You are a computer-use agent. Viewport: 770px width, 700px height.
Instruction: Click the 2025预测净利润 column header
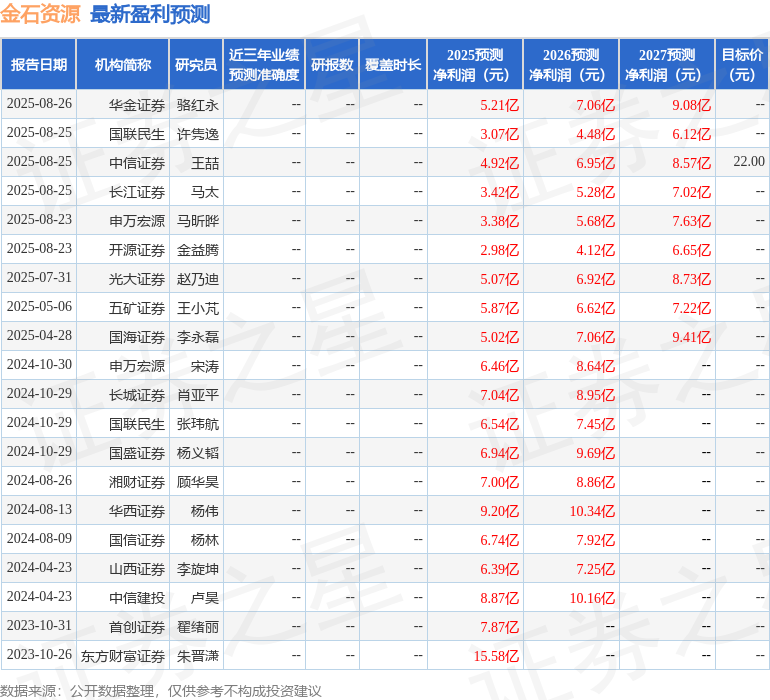475,64
